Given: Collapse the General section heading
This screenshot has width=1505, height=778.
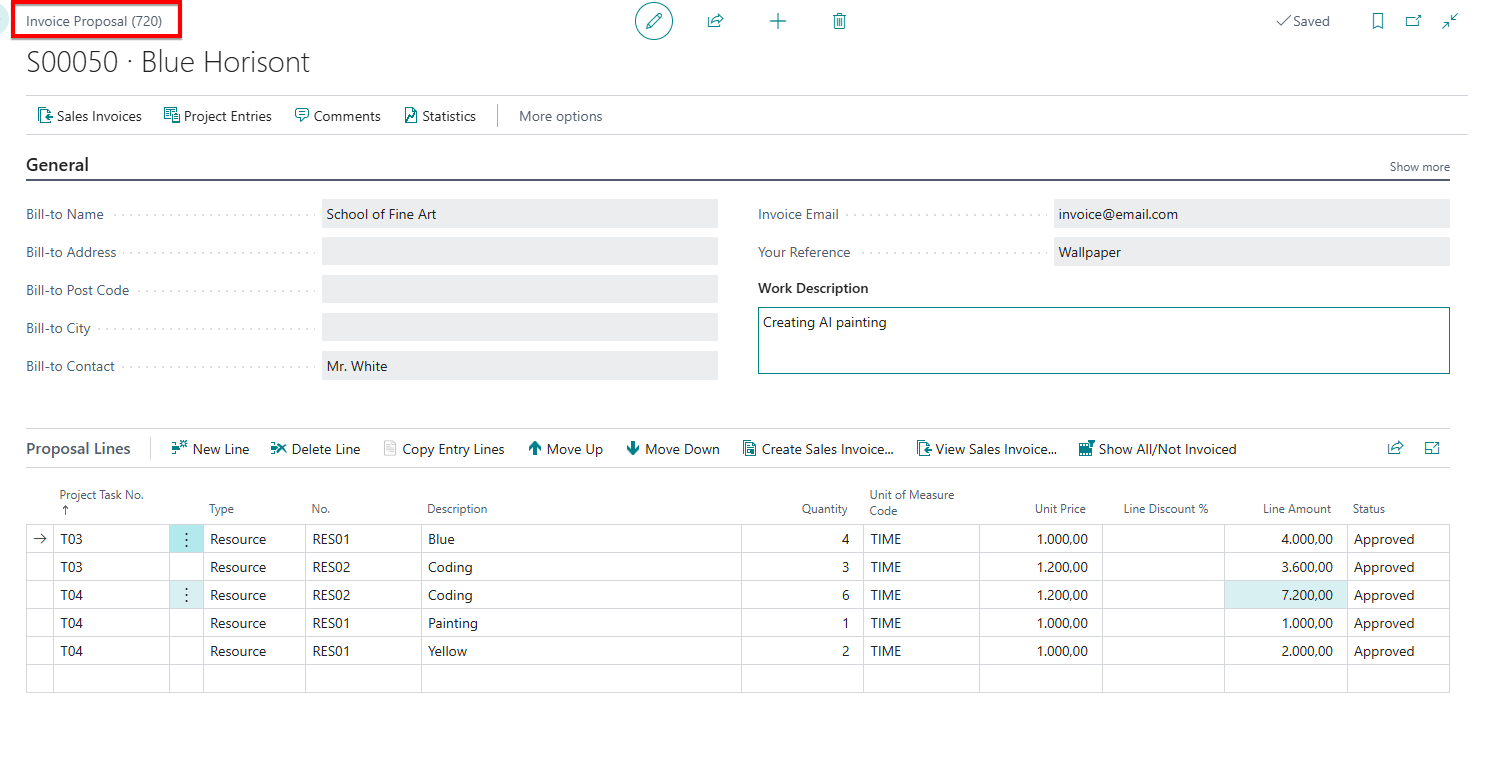Looking at the screenshot, I should click(57, 165).
